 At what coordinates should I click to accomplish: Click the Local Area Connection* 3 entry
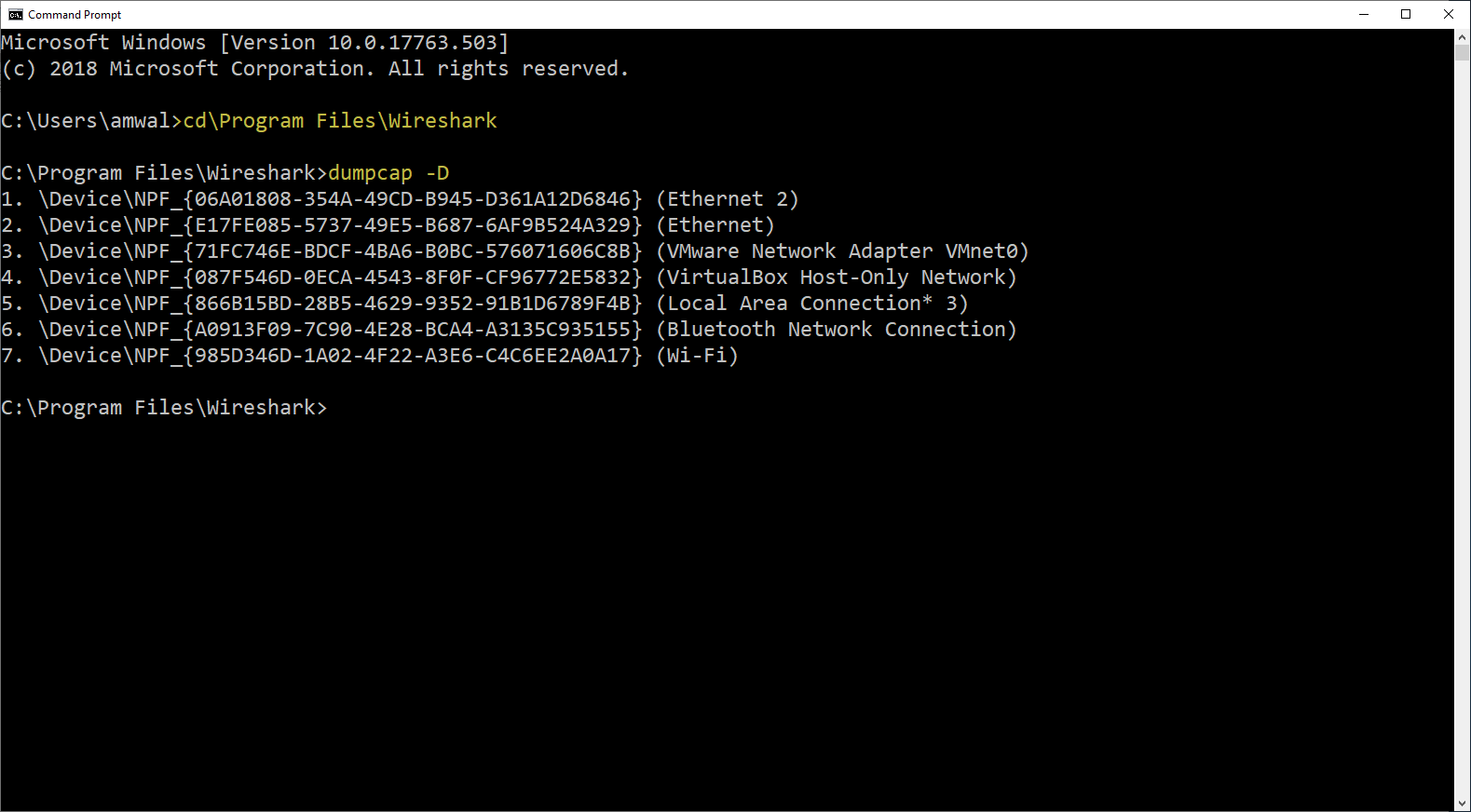[x=811, y=304]
